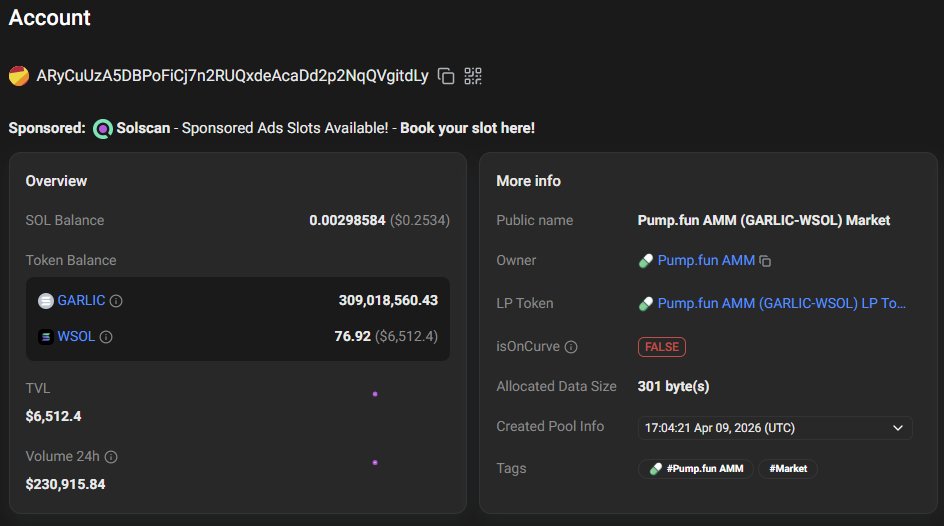Open Pump.fun AMM (GARLIC-WSOL) LP token link
This screenshot has height=526, width=944.
coord(781,303)
